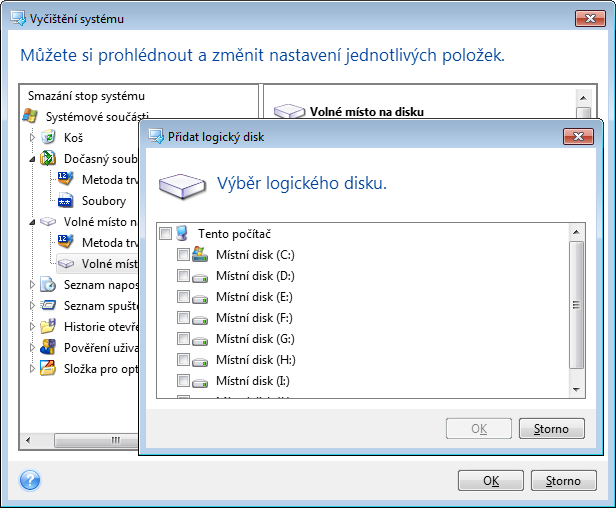
Task: Click the drive icon for Místní disk (F:)
Action: pos(200,320)
